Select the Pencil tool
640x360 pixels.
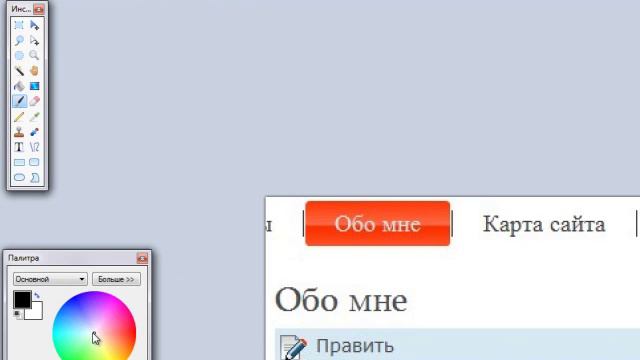(19, 117)
